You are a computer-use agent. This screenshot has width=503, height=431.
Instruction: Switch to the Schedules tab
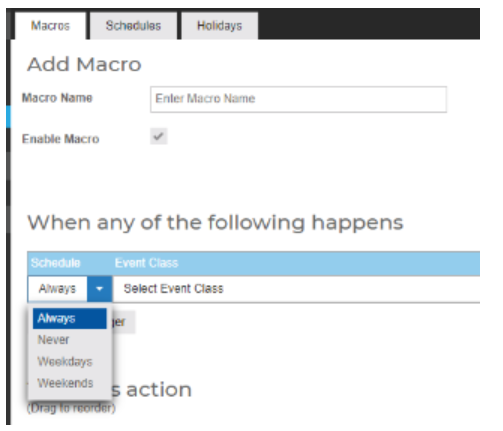point(133,26)
